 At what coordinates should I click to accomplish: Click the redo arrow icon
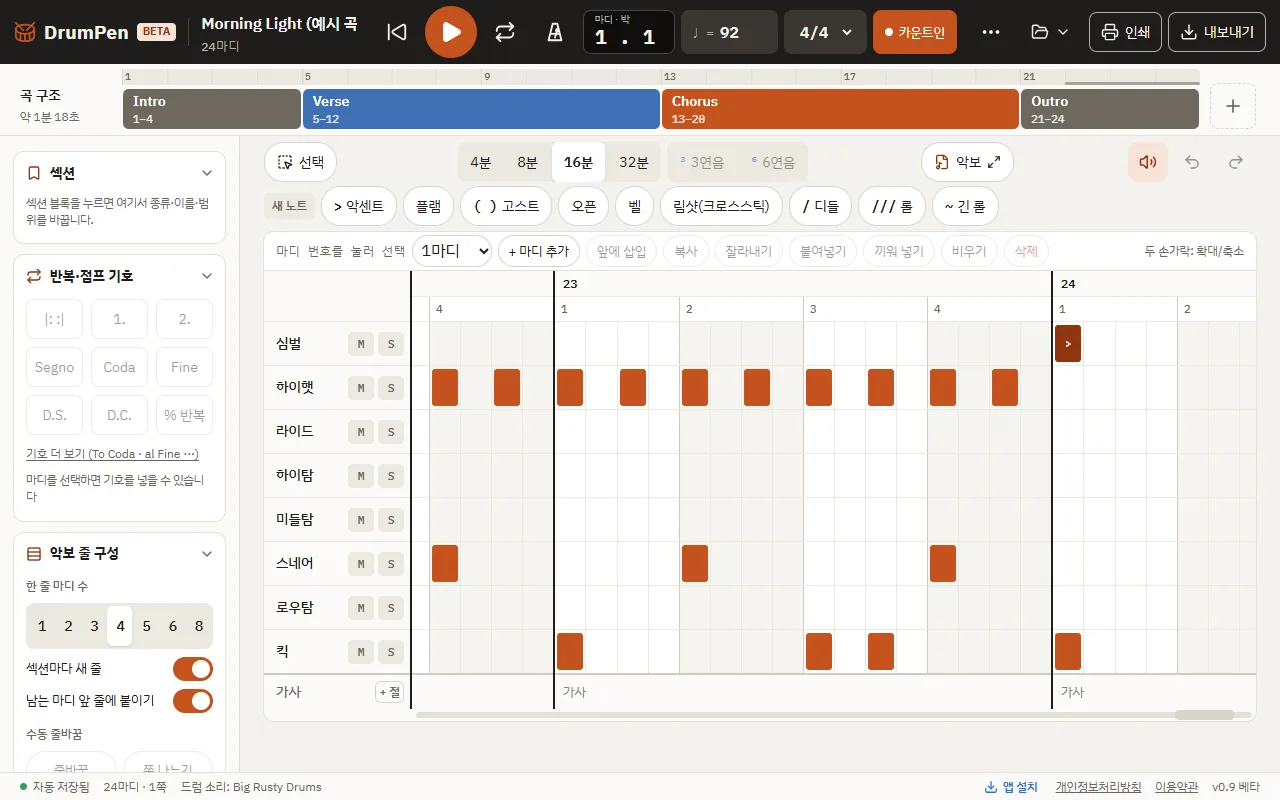click(1236, 162)
